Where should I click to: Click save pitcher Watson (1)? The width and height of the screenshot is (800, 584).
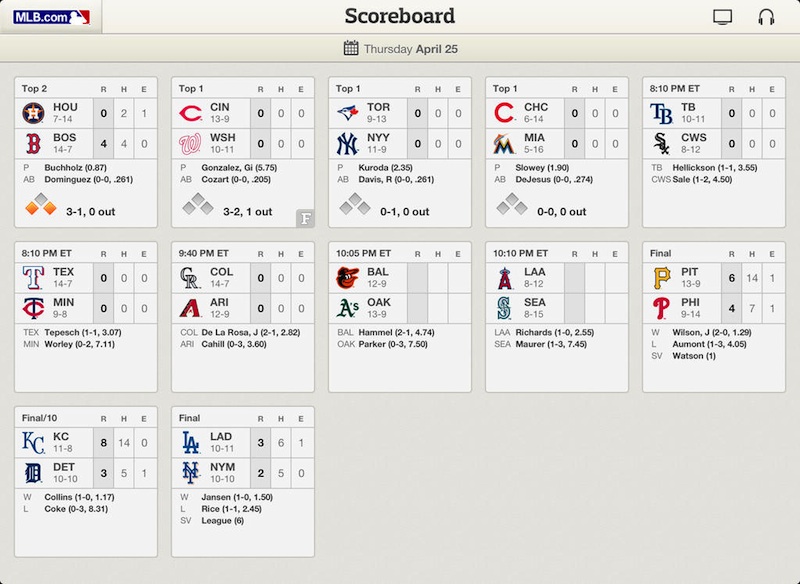(694, 356)
